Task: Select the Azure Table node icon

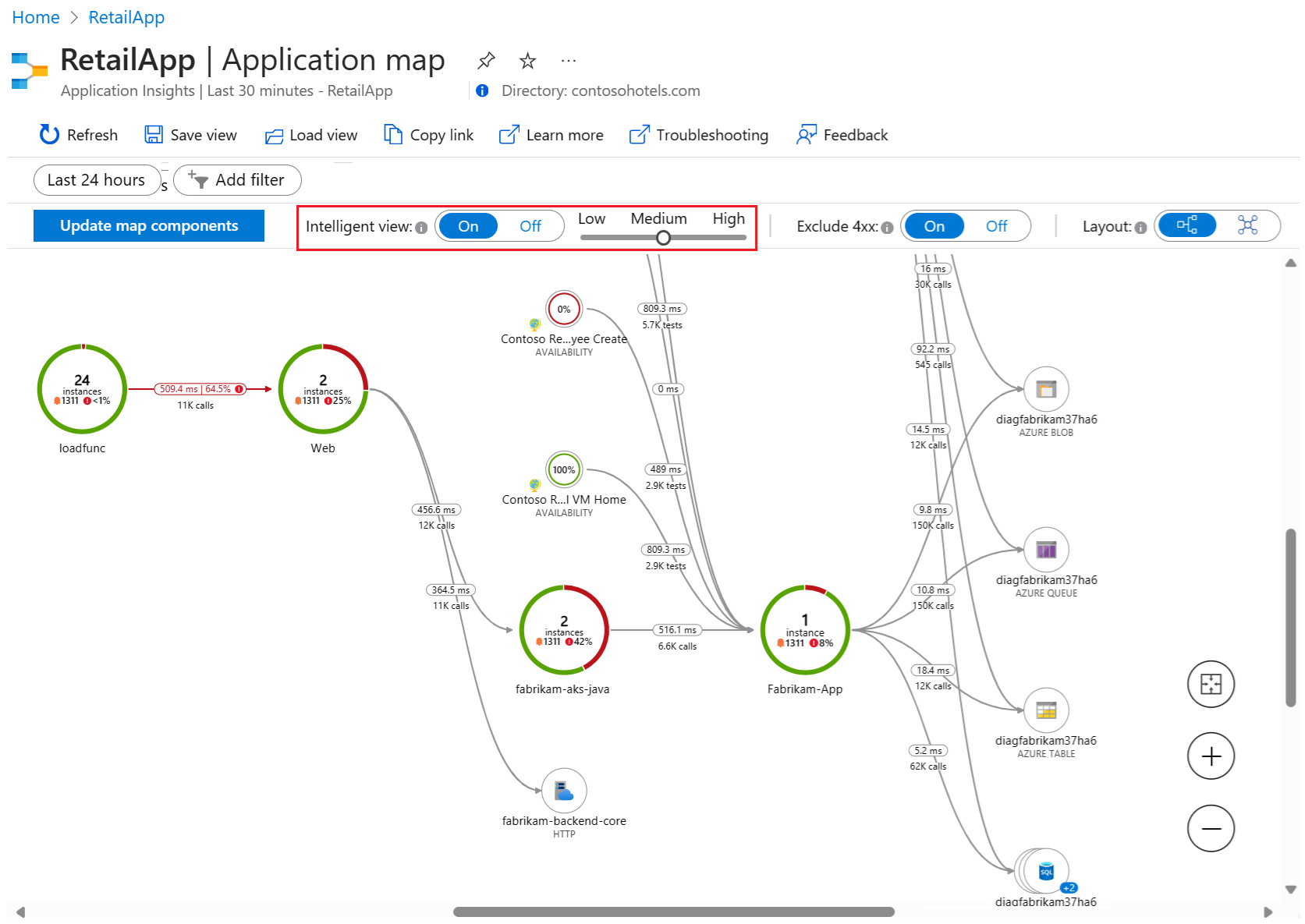Action: tap(1045, 710)
